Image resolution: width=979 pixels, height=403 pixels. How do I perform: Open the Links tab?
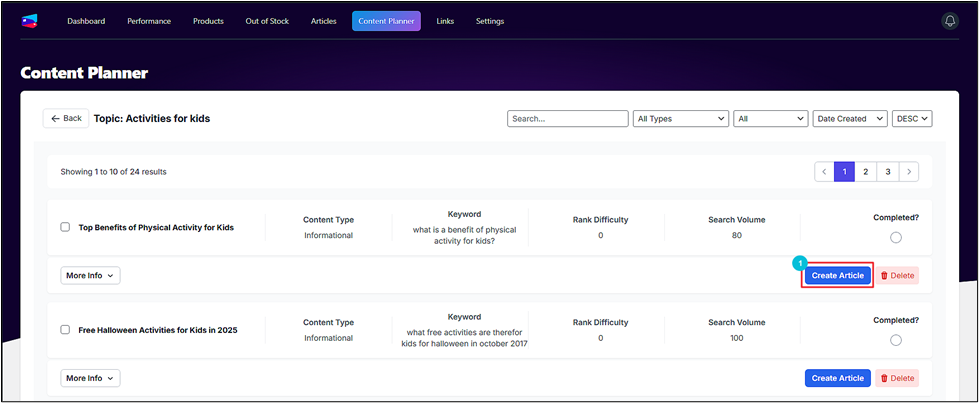(x=445, y=21)
